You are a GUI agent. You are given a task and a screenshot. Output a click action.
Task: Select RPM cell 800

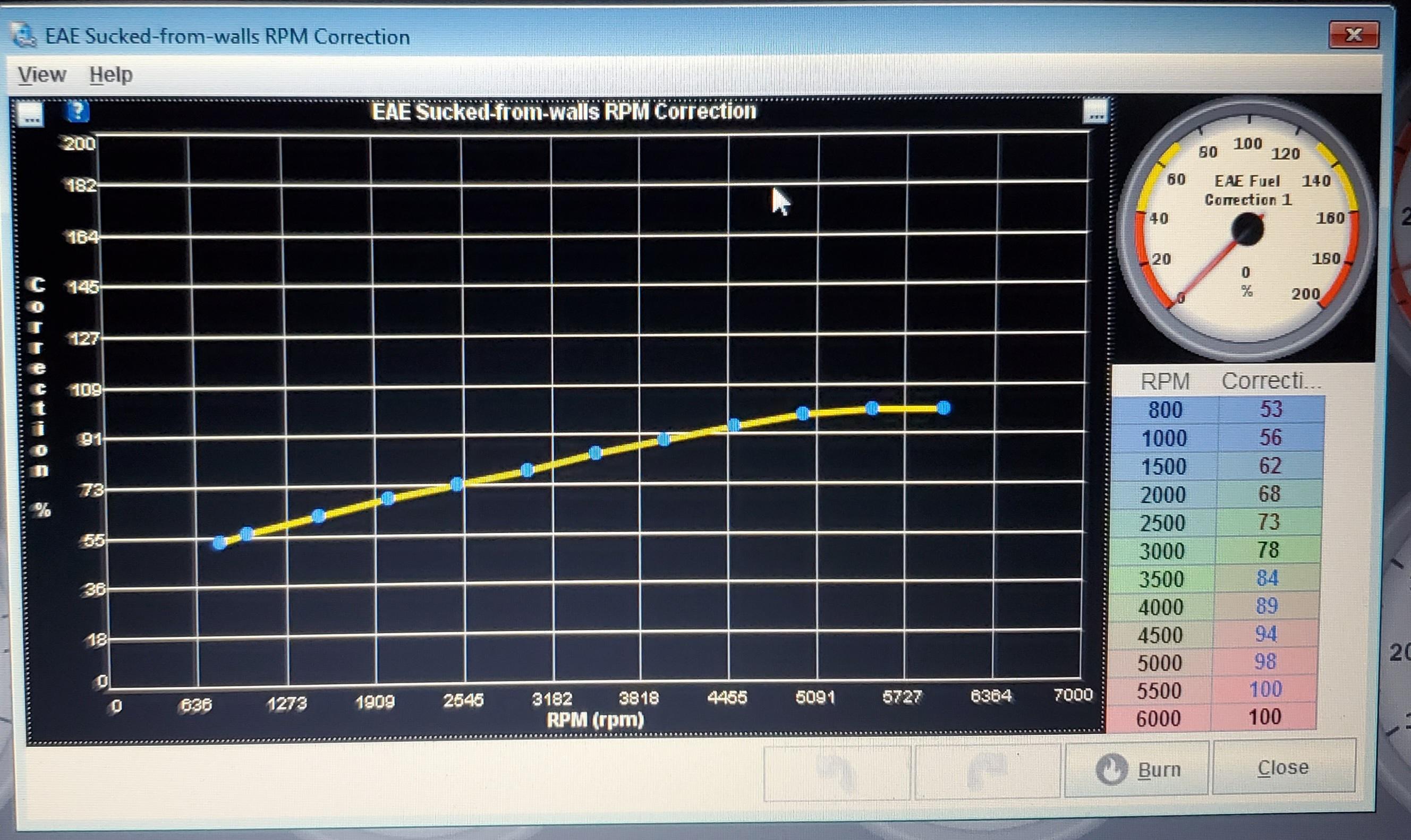point(1165,409)
